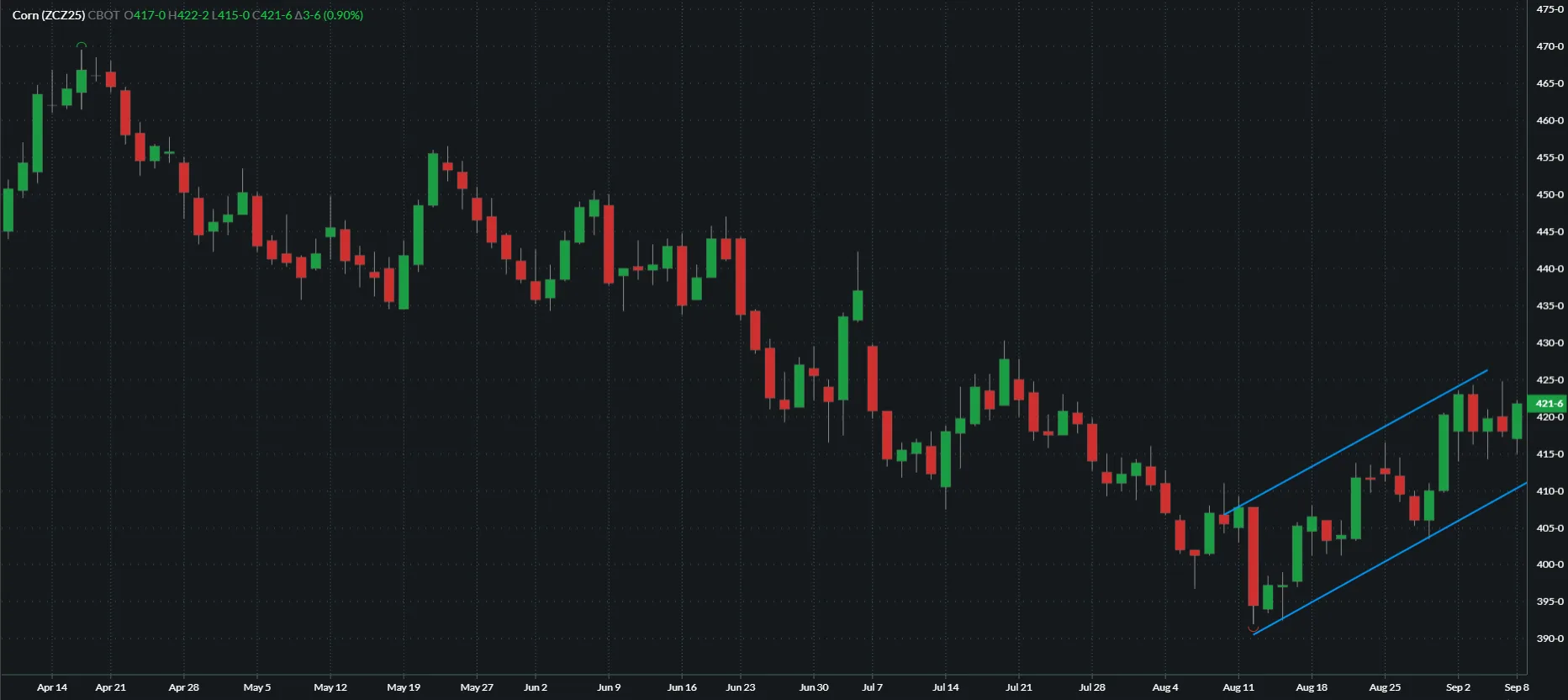The height and width of the screenshot is (700, 1568).
Task: Select the Sep 8 date label
Action: tap(1516, 687)
